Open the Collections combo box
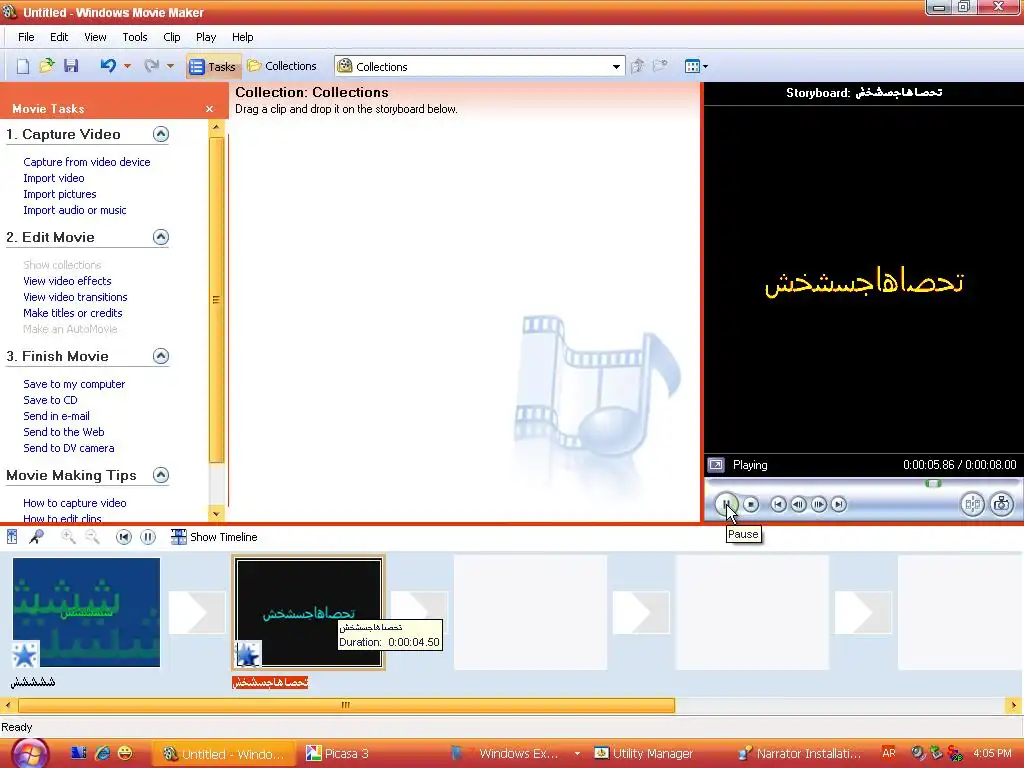 tap(480, 67)
